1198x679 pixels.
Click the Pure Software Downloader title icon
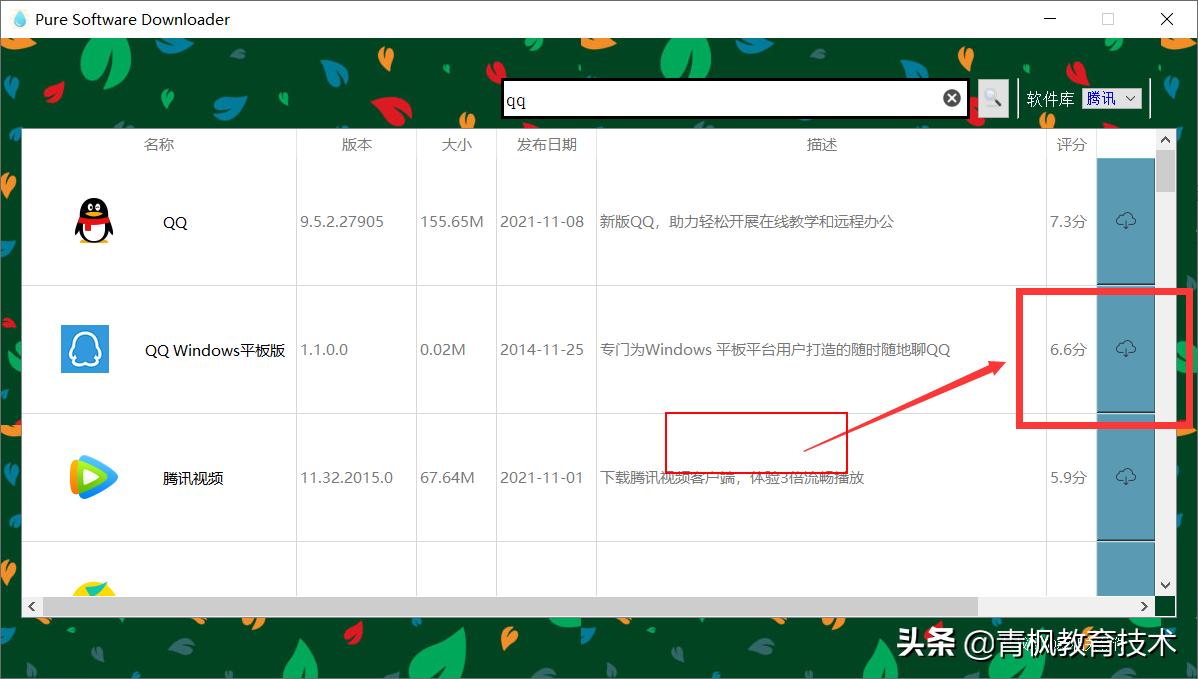point(20,19)
